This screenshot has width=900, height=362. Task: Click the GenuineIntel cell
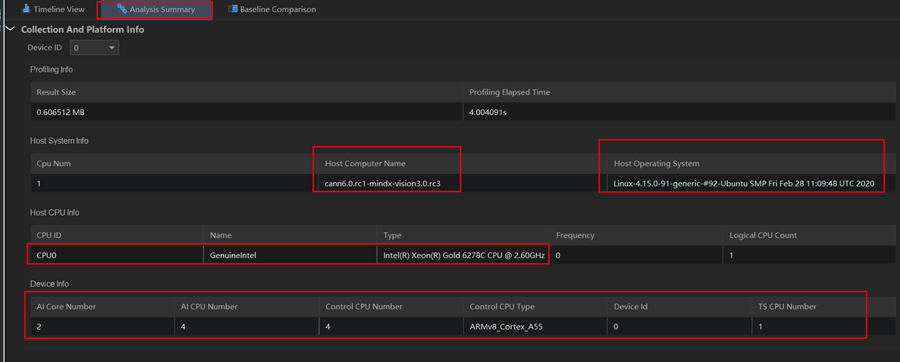[290, 255]
